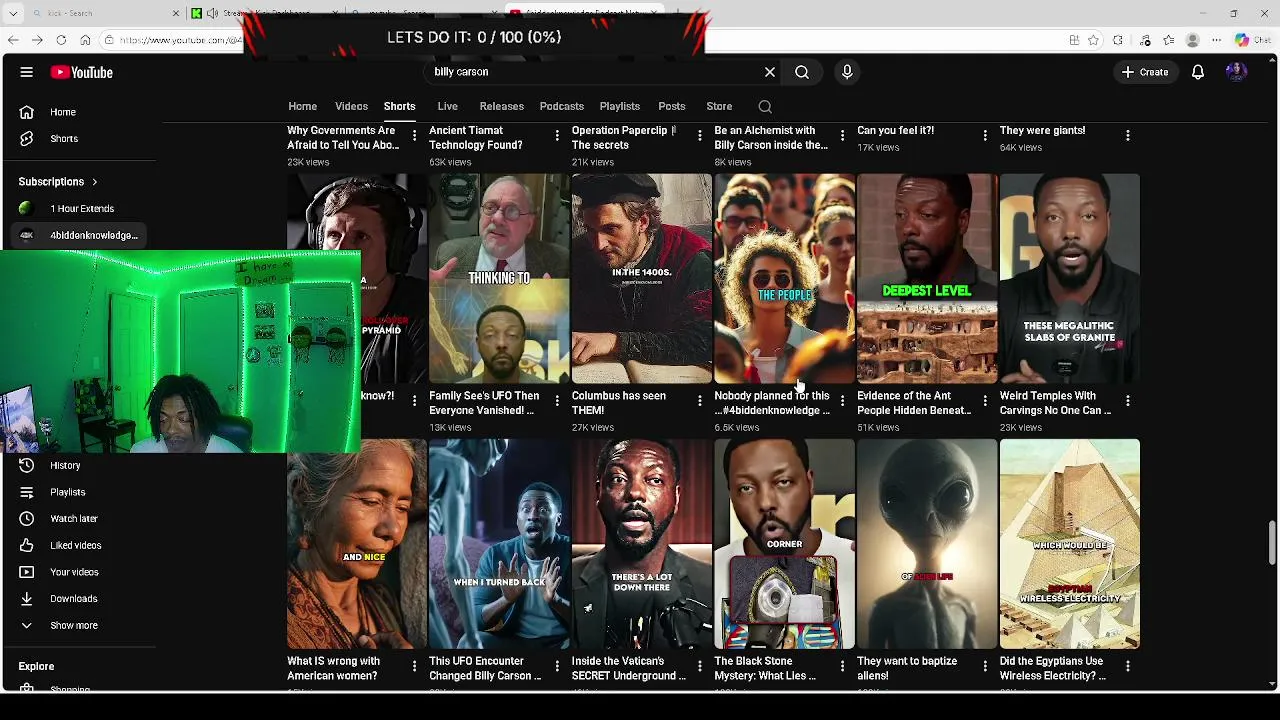Switch to the Videos tab
The height and width of the screenshot is (720, 1280).
351,106
